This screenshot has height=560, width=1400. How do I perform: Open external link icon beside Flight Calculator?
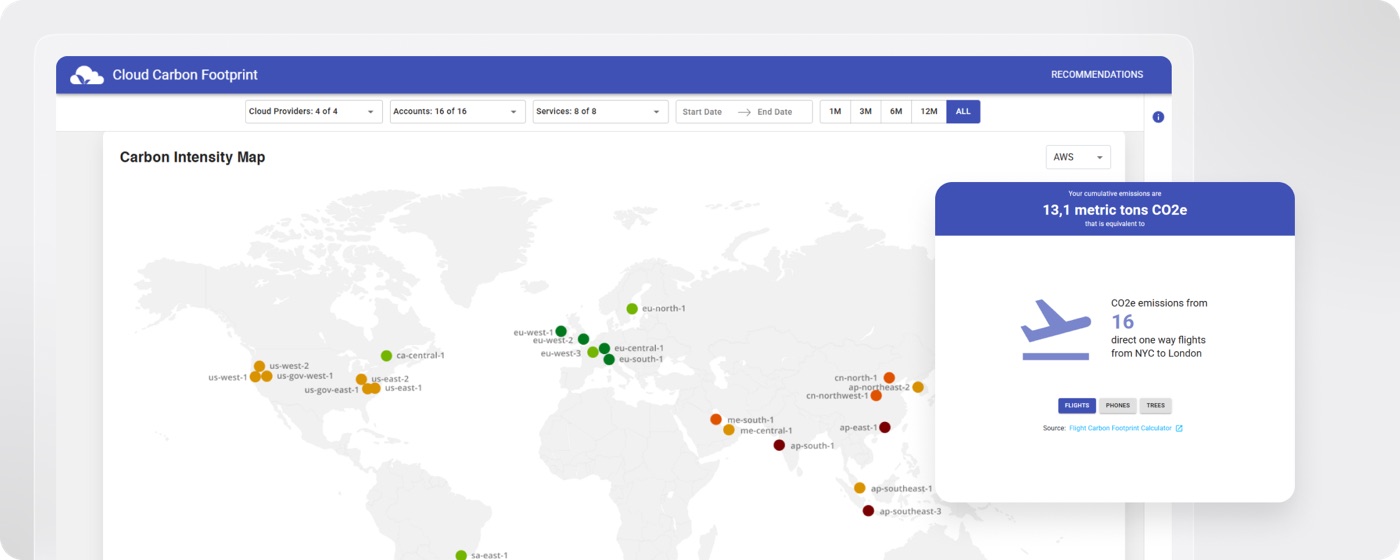(1179, 428)
